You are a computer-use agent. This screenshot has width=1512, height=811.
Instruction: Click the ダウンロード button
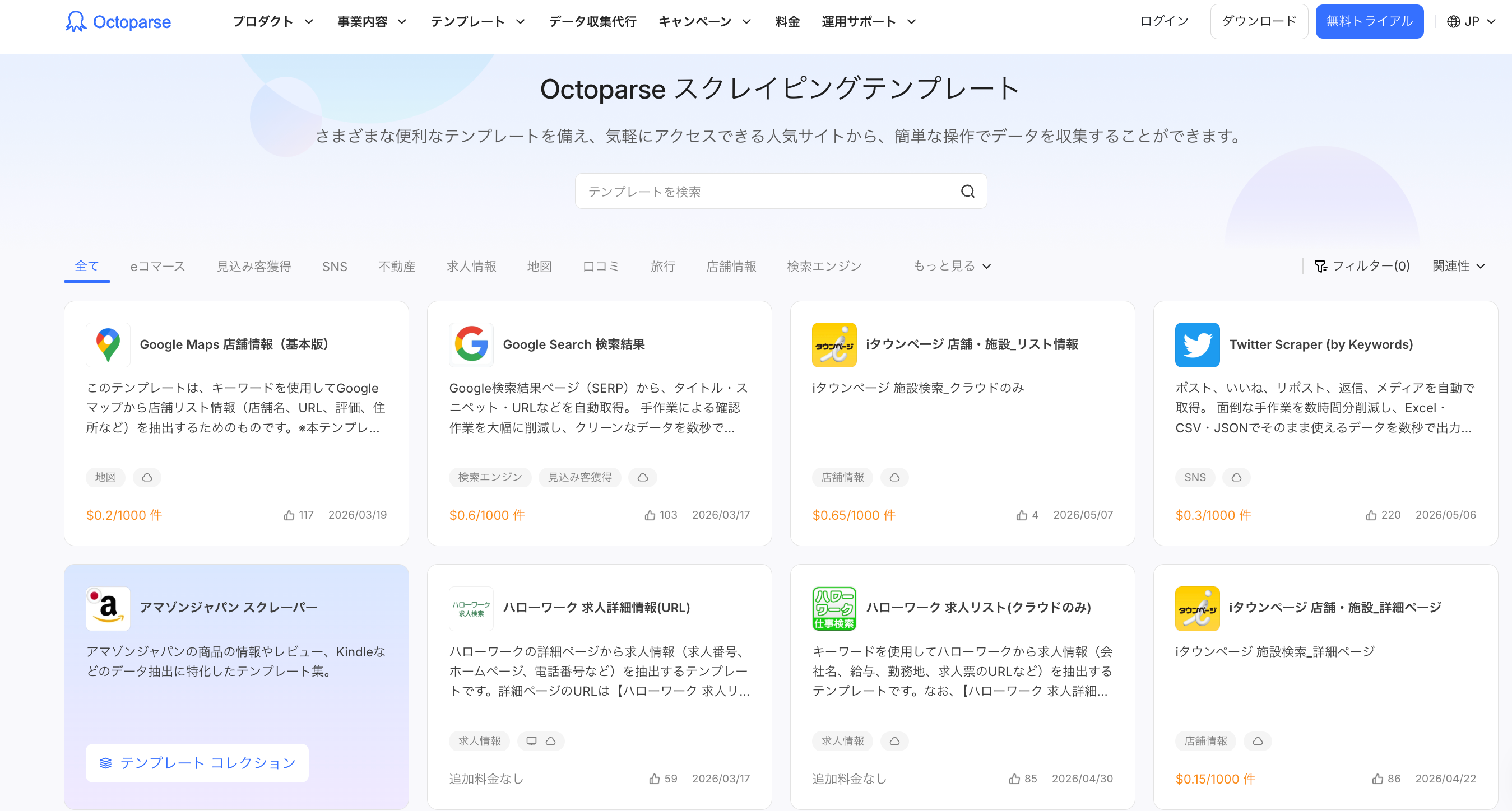pos(1259,22)
